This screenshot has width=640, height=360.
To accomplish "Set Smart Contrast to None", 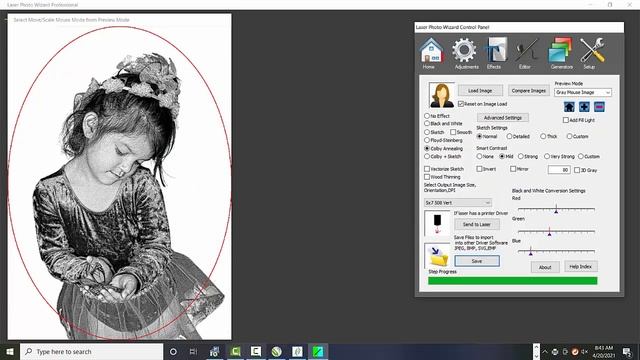I will tap(480, 156).
